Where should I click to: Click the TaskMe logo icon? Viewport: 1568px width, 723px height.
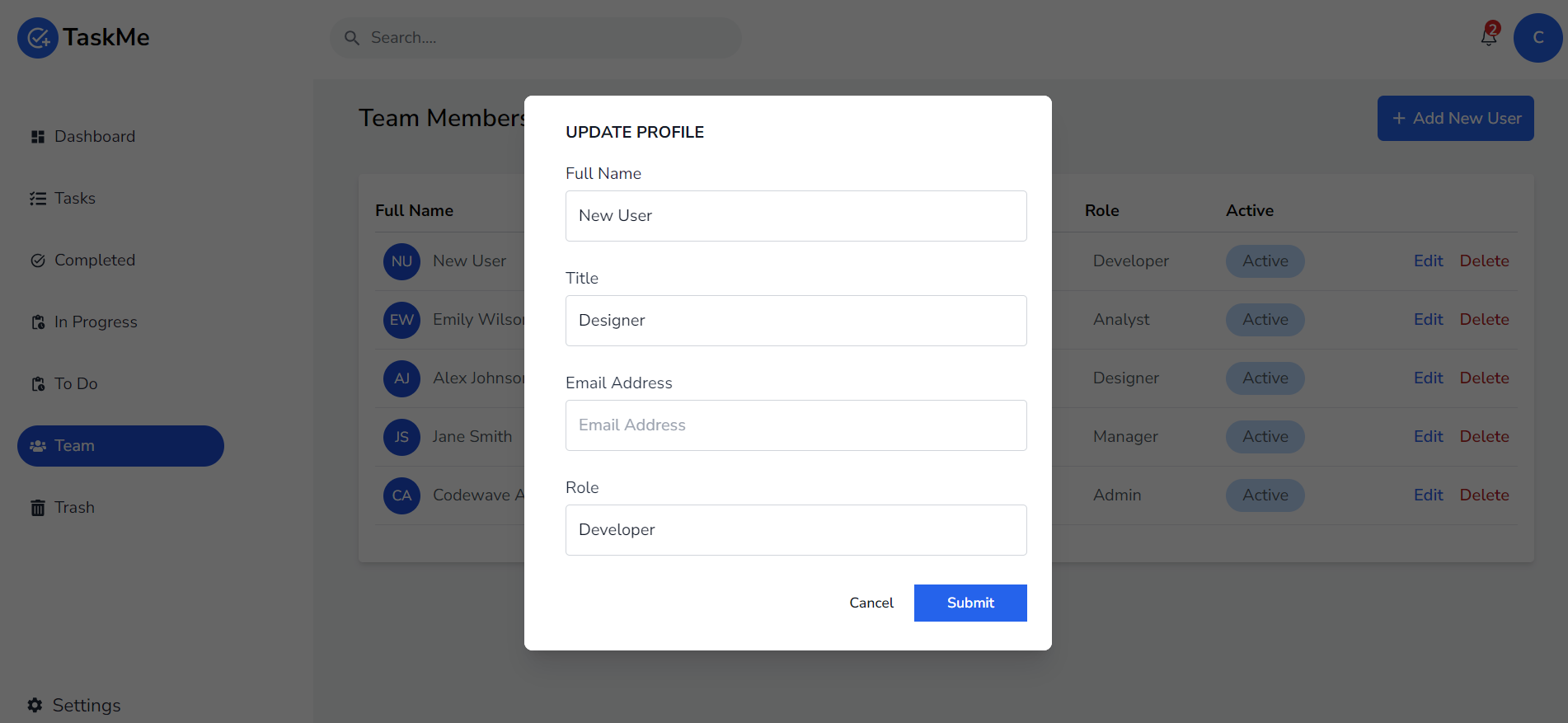(38, 38)
